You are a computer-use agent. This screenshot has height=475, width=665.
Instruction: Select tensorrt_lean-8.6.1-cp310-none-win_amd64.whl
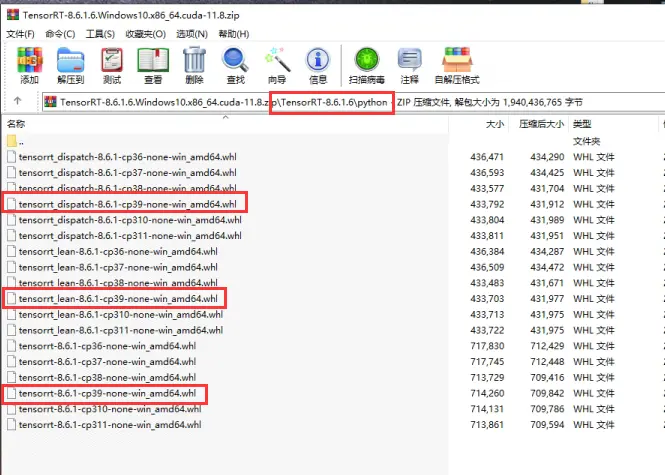point(120,314)
